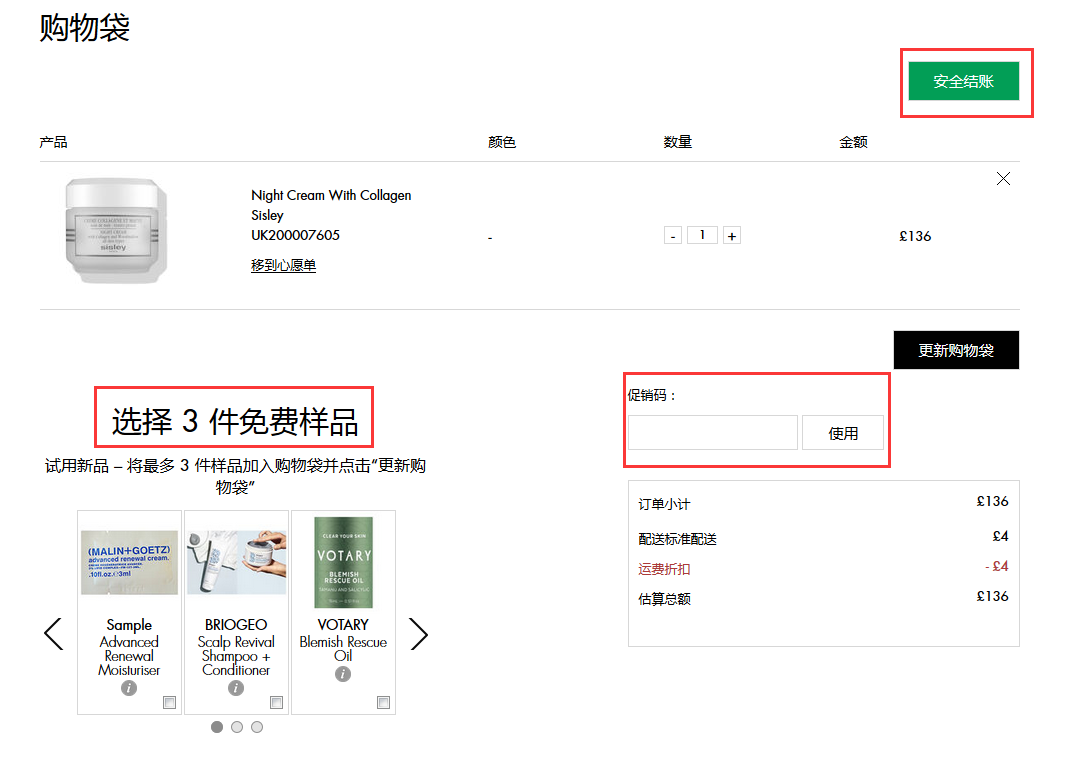
Task: Open info icon for Advanced Renewal Moisturiser
Action: point(128,688)
